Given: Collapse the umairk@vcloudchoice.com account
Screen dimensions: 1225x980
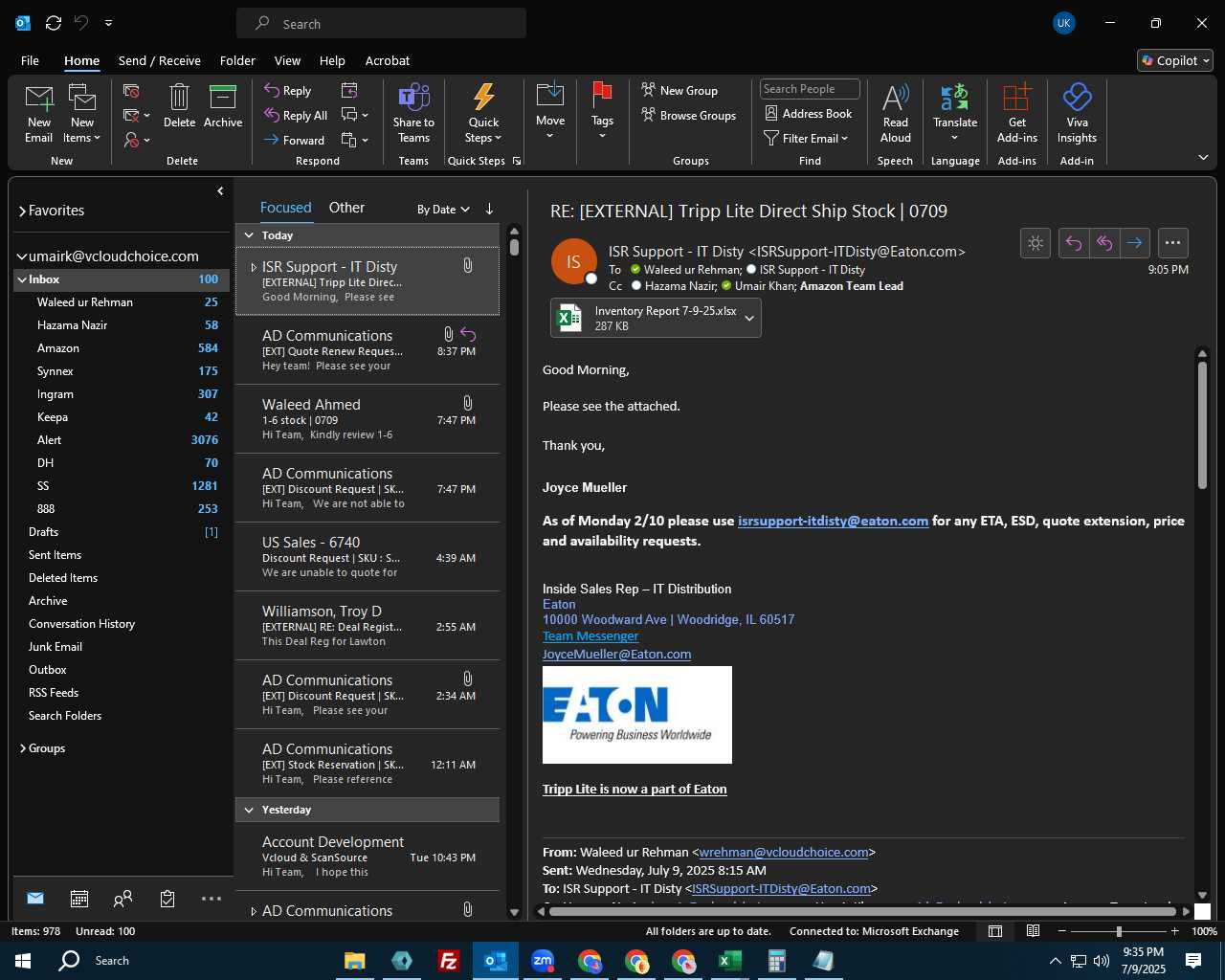Looking at the screenshot, I should pyautogui.click(x=22, y=256).
